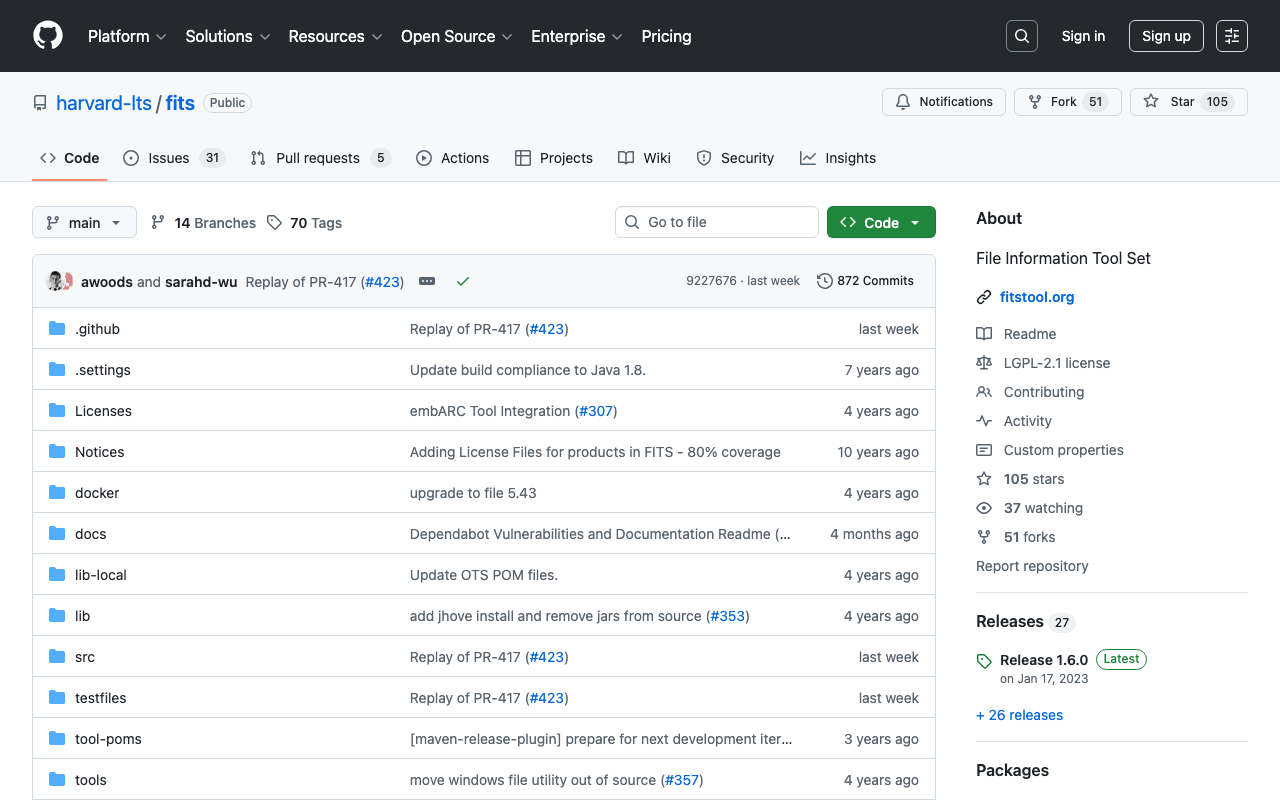Open the + 26 releases link
Screen dimensions: 1280x800
pyautogui.click(x=1019, y=714)
